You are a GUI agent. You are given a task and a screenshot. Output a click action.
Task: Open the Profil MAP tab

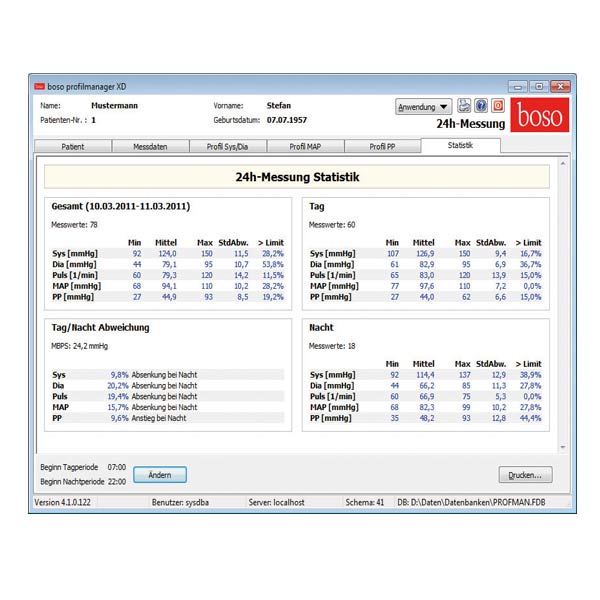pyautogui.click(x=305, y=147)
